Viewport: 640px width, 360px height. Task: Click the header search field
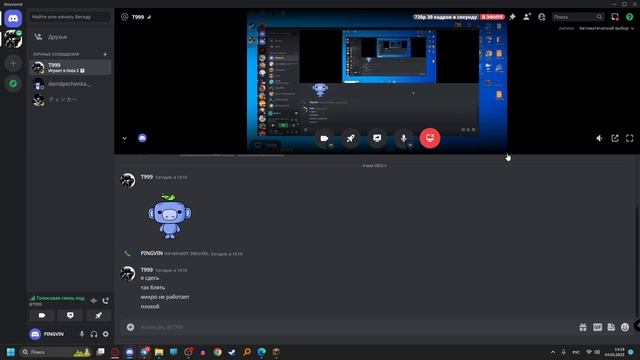pyautogui.click(x=578, y=17)
